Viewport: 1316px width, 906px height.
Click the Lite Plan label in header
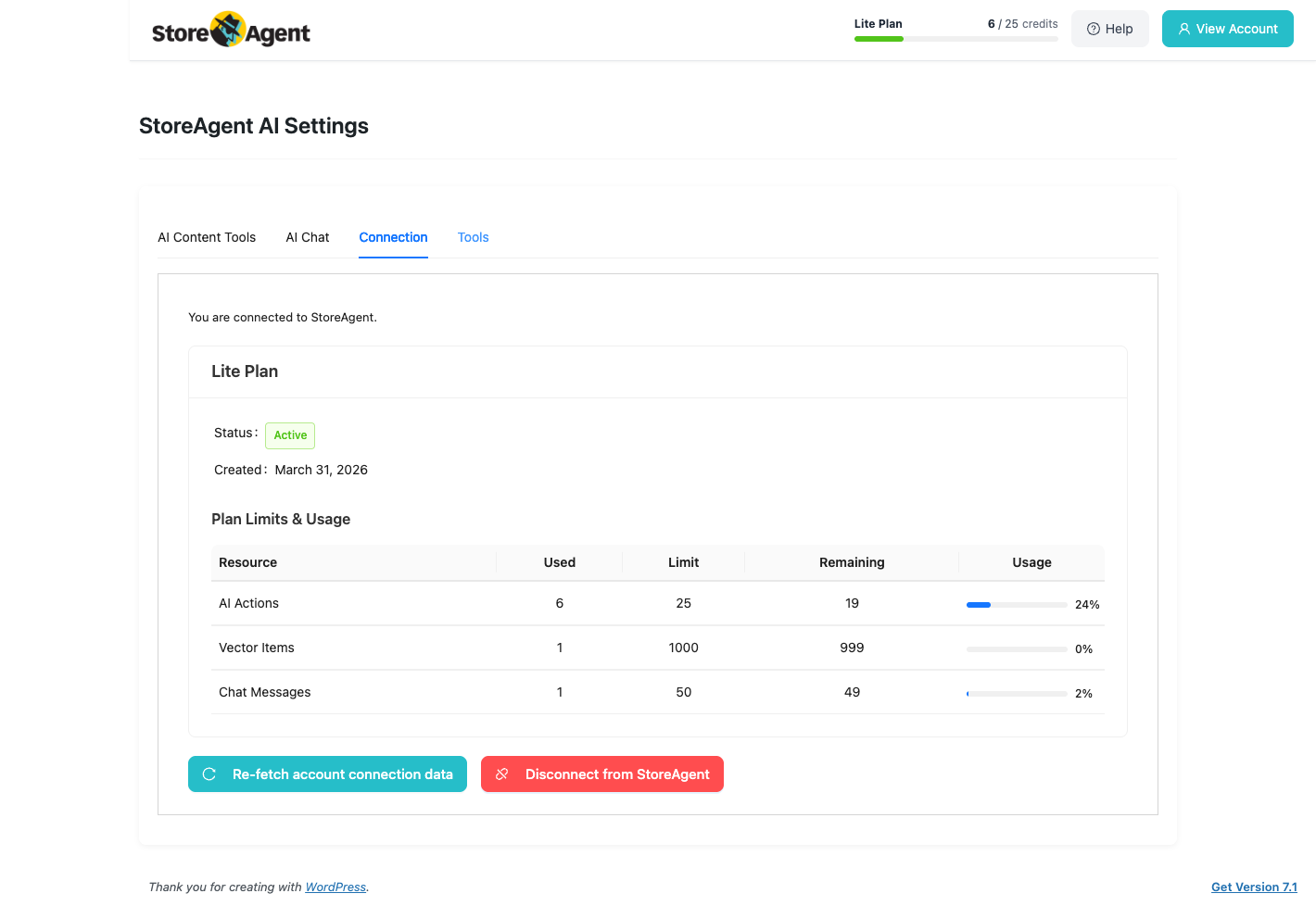[879, 24]
